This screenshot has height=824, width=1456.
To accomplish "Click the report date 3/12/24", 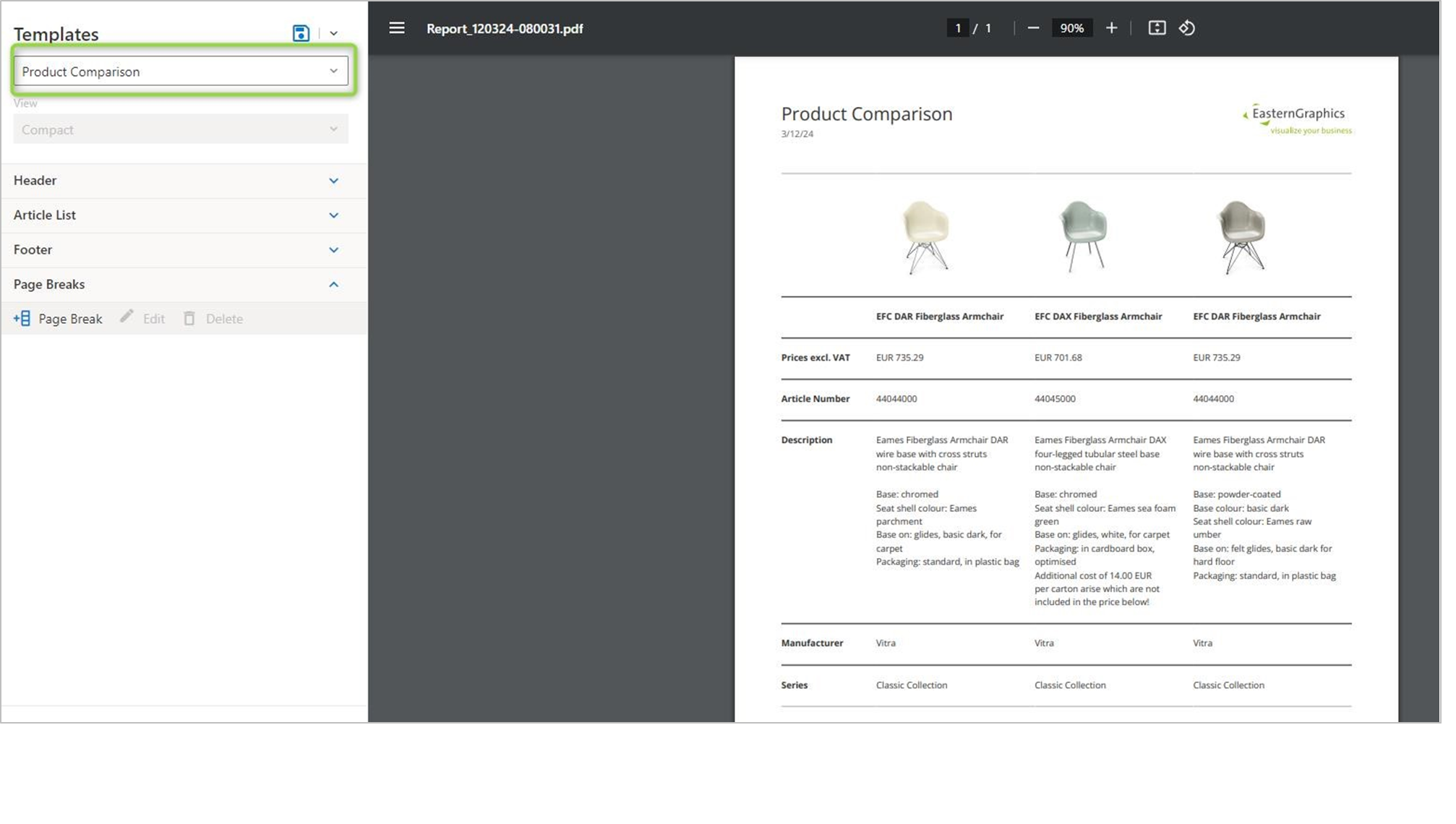I will click(797, 134).
